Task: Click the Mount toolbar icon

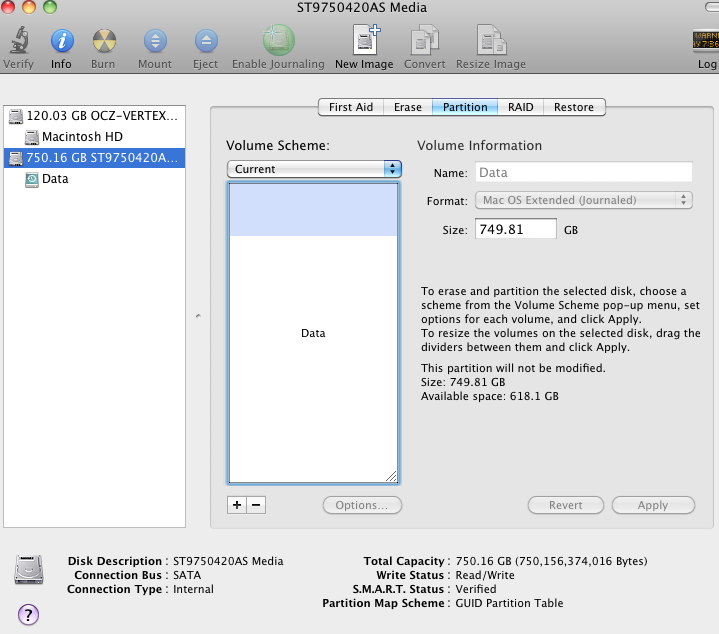Action: pos(155,40)
